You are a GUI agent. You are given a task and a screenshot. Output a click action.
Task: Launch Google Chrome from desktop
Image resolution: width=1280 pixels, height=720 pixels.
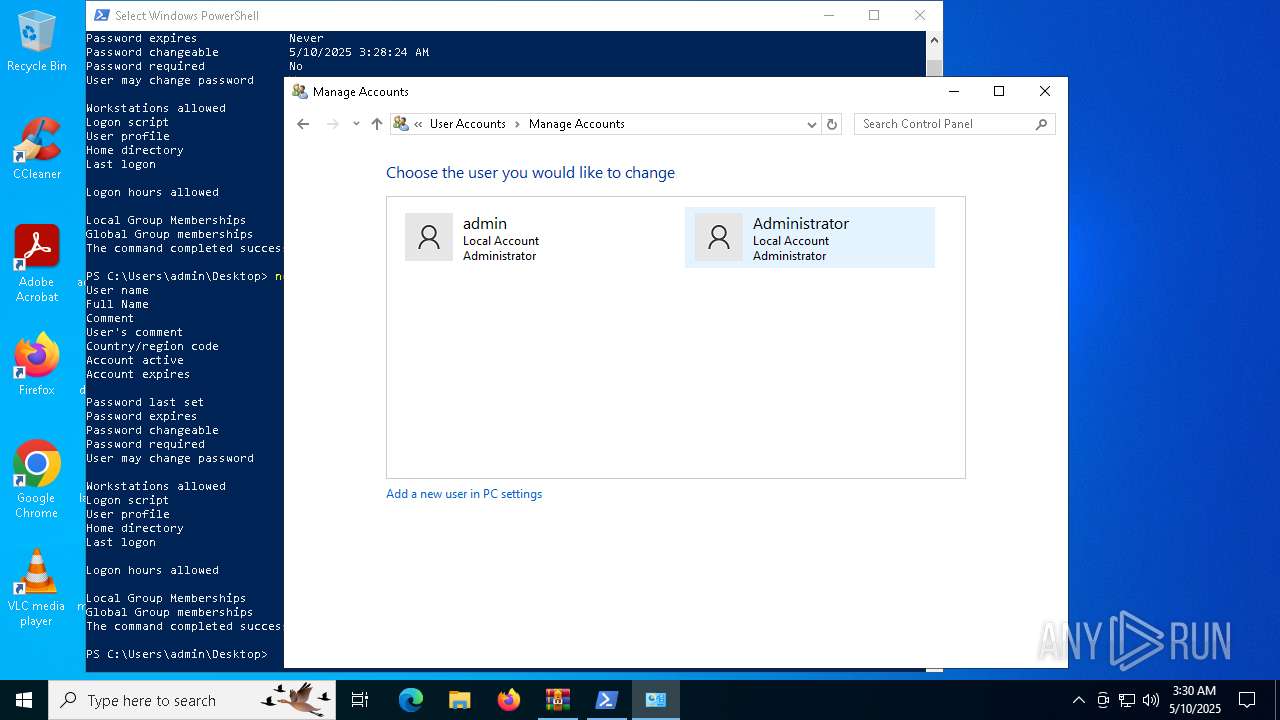click(x=37, y=479)
